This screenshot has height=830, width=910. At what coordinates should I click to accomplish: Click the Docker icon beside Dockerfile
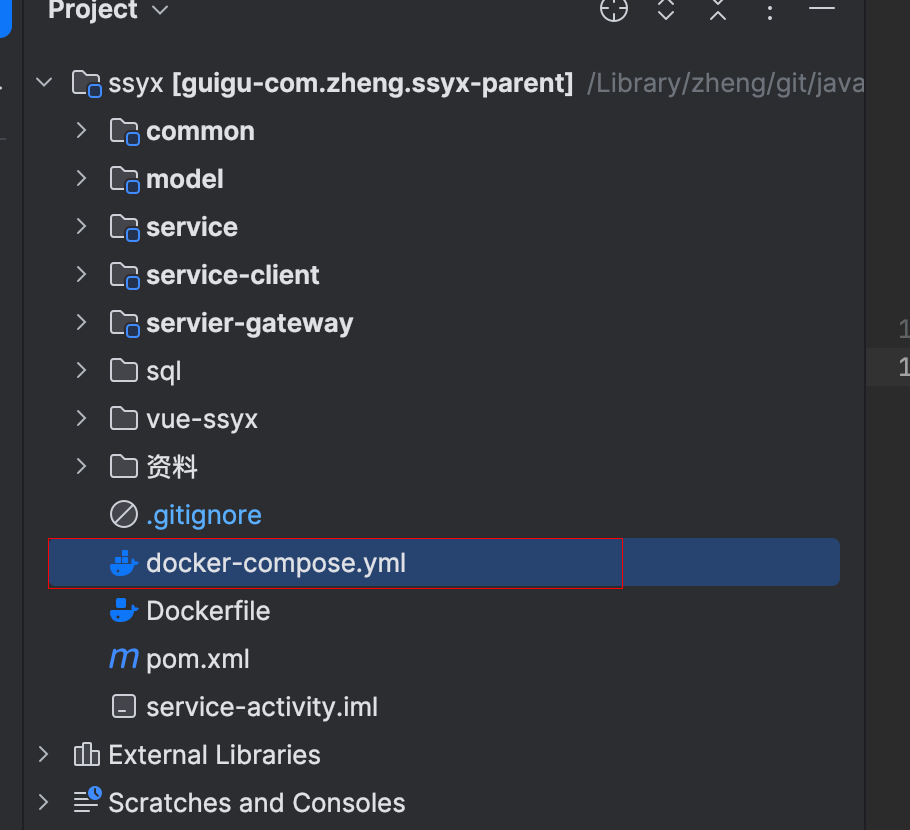[x=124, y=611]
